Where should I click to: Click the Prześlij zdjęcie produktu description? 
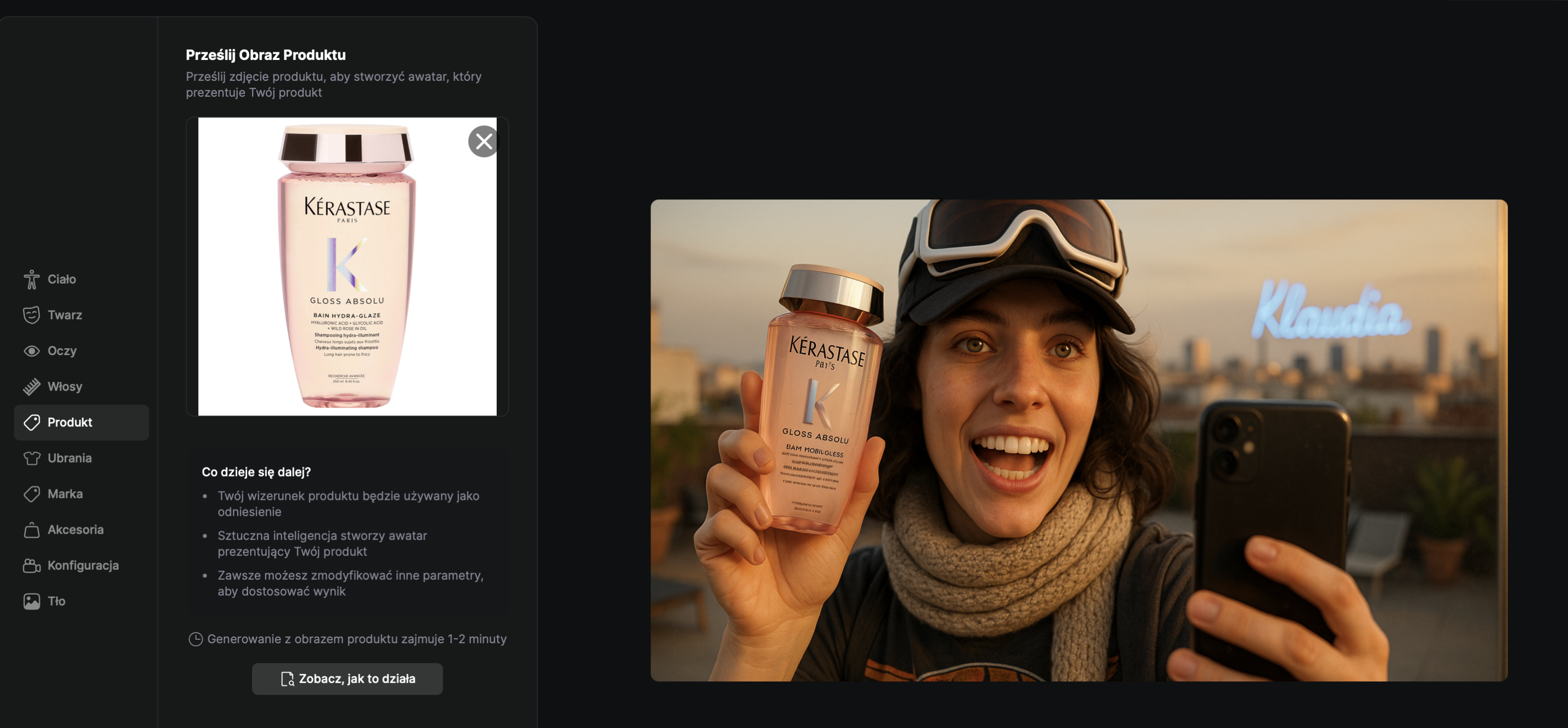(333, 84)
